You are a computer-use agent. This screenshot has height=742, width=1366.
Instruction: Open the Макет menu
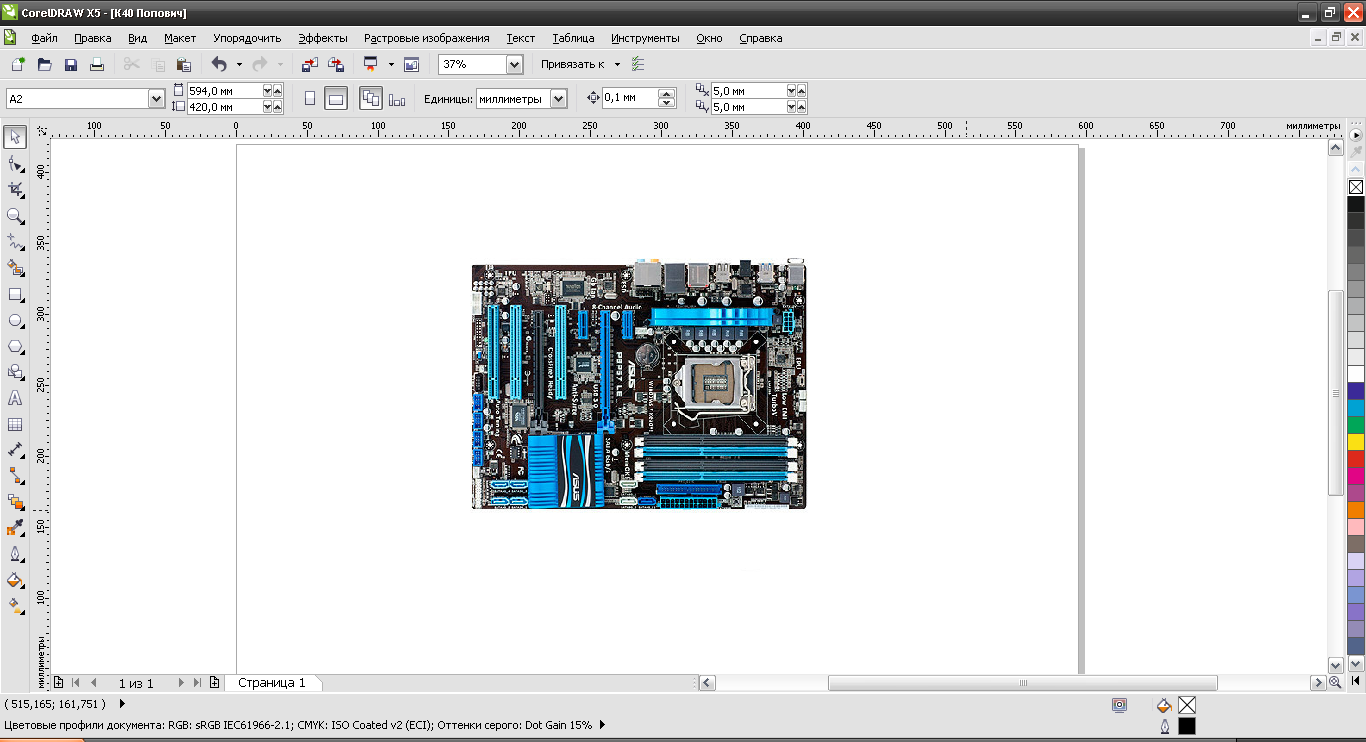[180, 38]
